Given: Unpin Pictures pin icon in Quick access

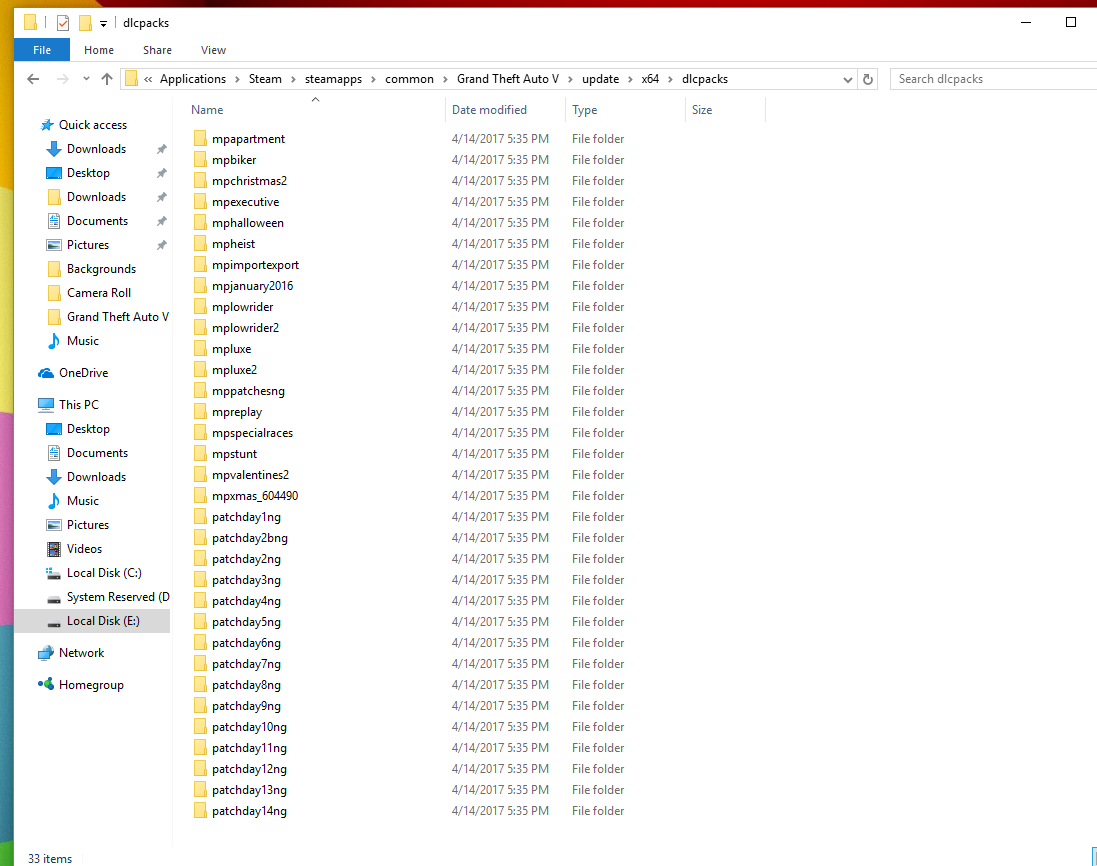Looking at the screenshot, I should pyautogui.click(x=162, y=245).
